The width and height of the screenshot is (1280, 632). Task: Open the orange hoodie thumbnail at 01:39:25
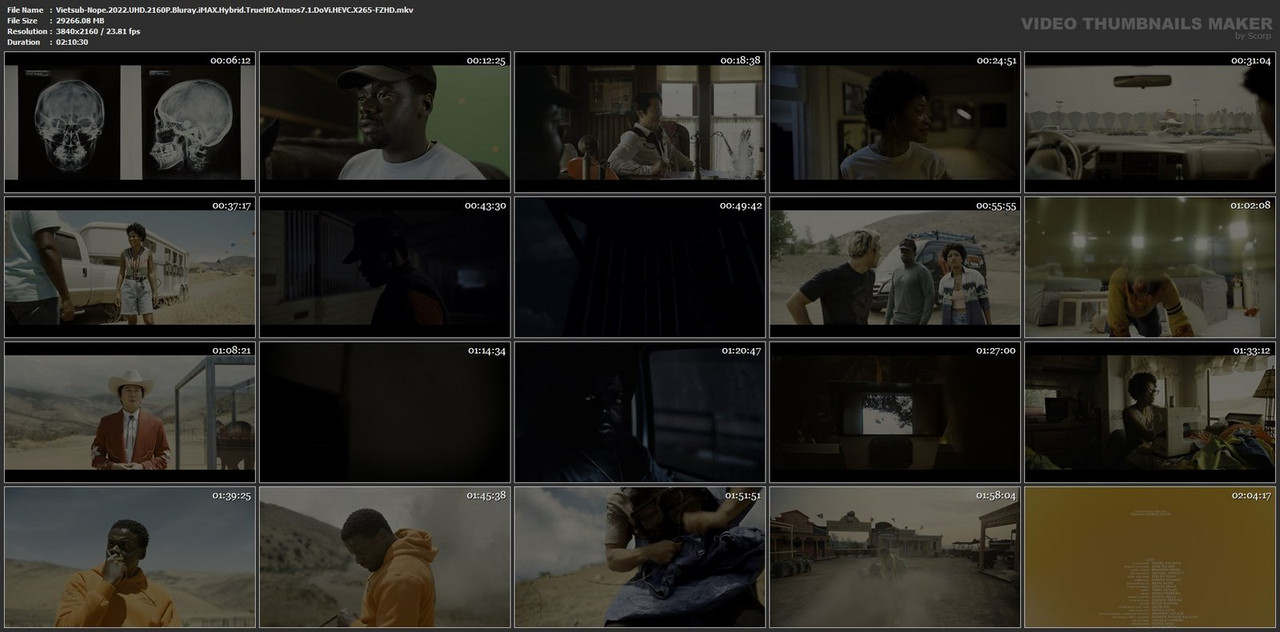click(x=130, y=557)
